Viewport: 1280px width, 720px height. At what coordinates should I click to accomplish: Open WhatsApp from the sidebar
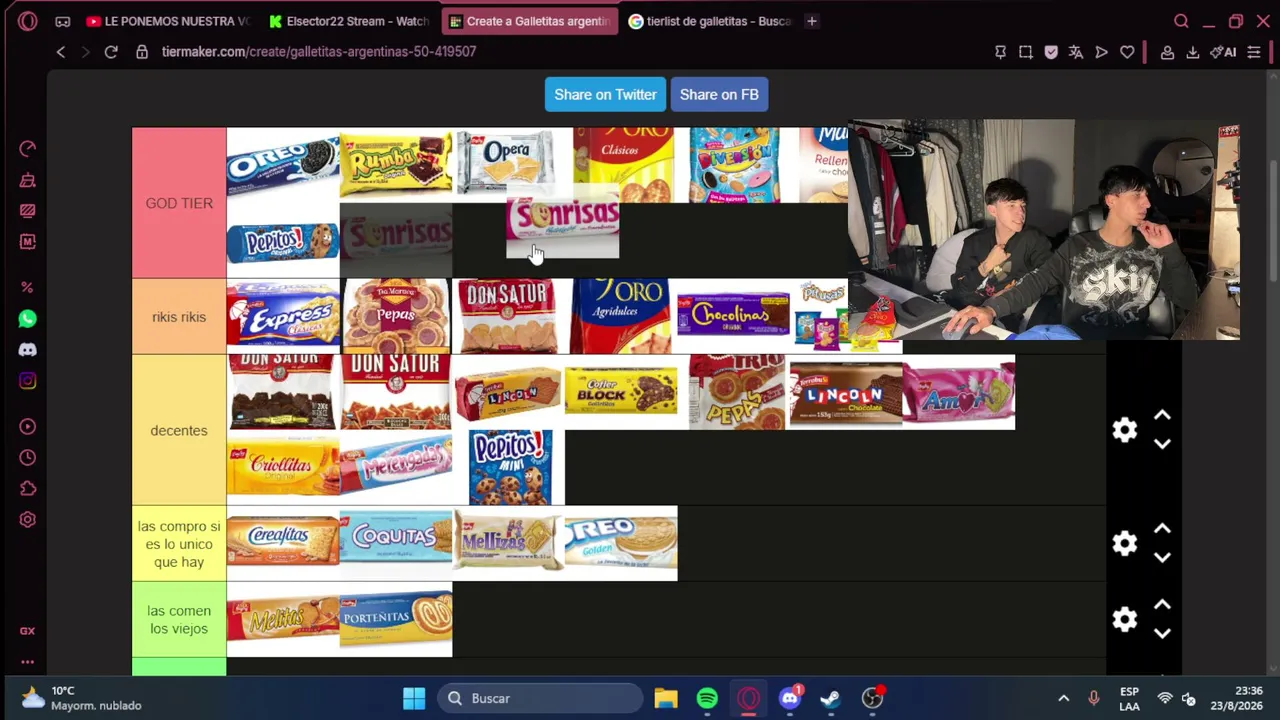[x=27, y=319]
